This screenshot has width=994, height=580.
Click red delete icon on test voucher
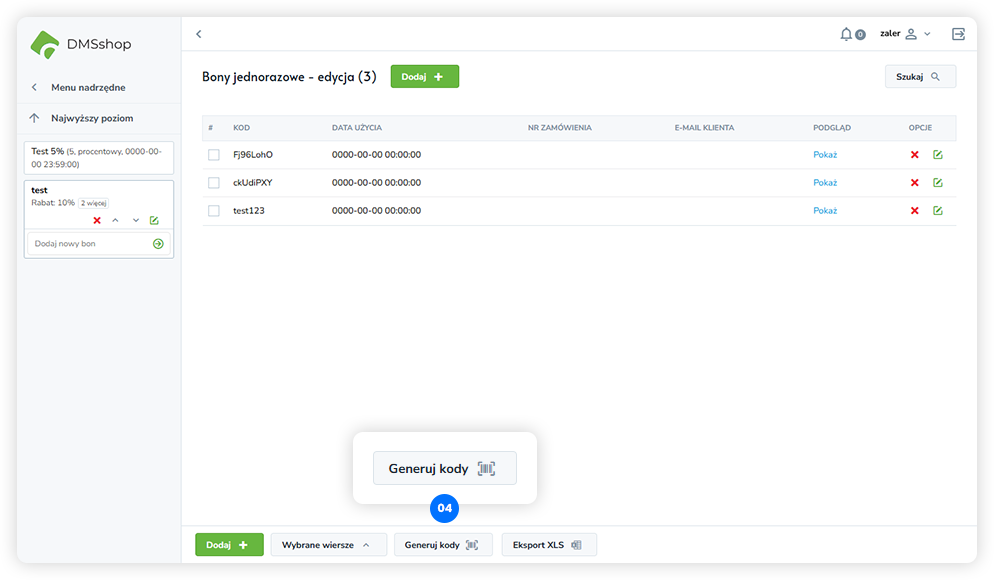pyautogui.click(x=97, y=221)
